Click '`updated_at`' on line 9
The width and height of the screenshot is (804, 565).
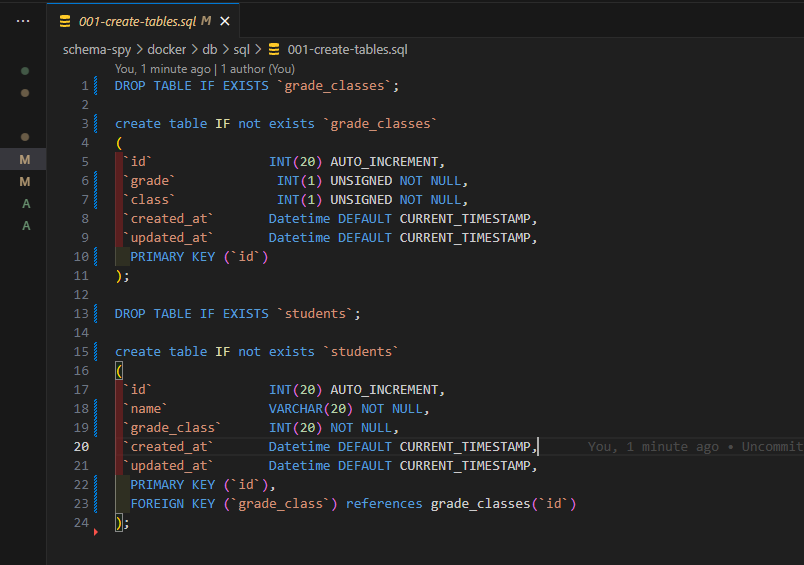168,237
